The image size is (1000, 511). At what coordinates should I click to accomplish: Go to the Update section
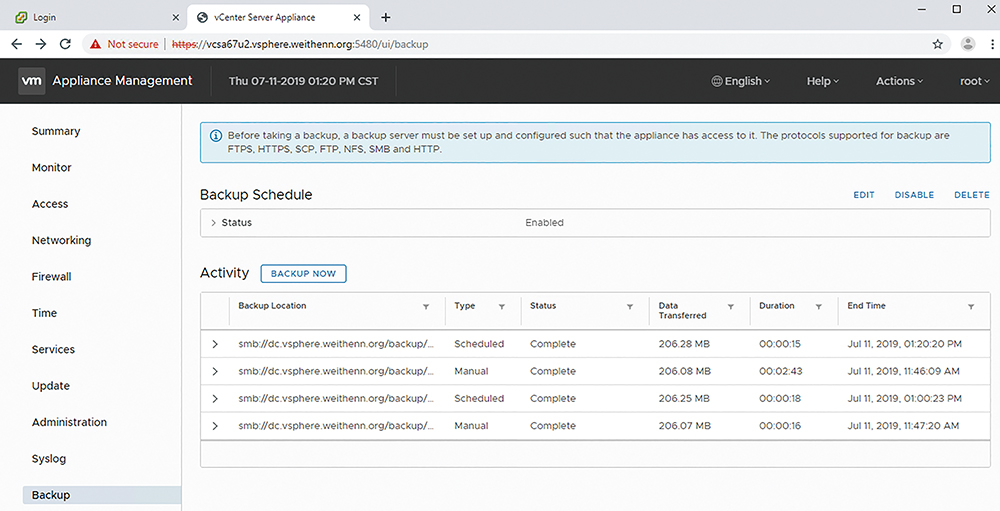[51, 385]
